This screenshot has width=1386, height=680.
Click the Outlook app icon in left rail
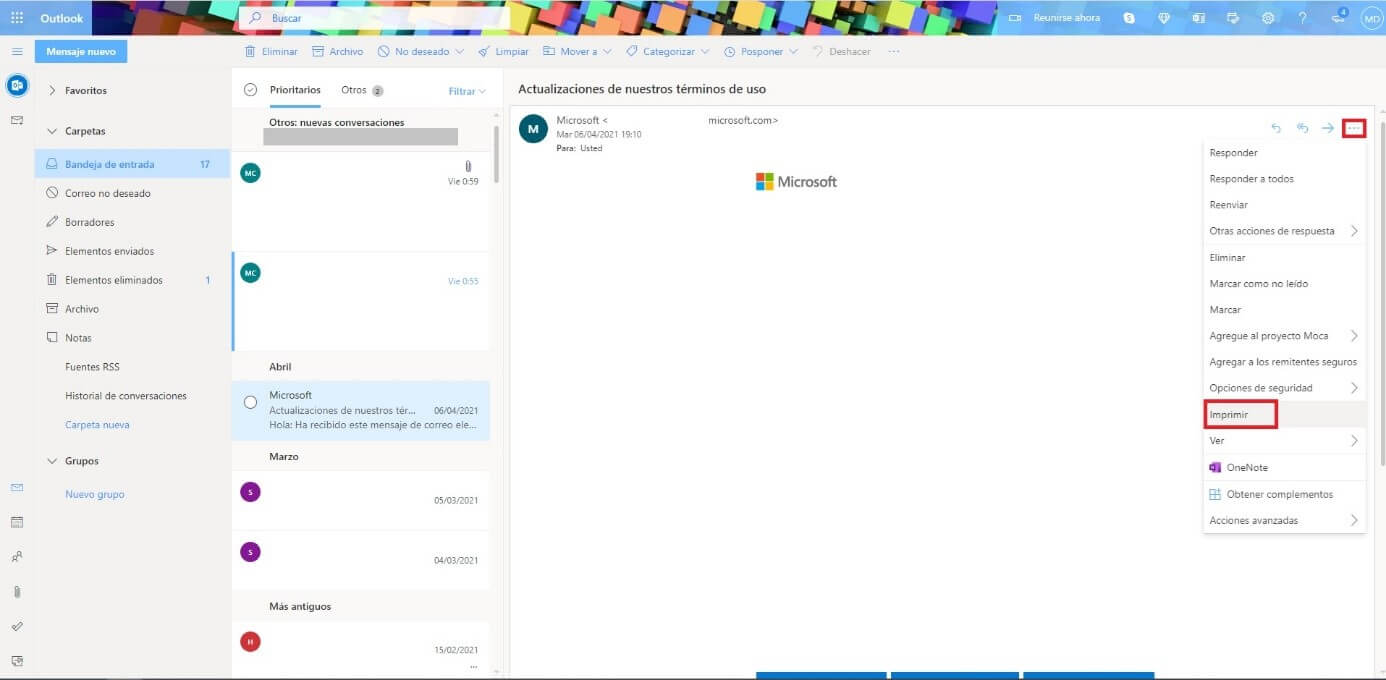[x=17, y=85]
